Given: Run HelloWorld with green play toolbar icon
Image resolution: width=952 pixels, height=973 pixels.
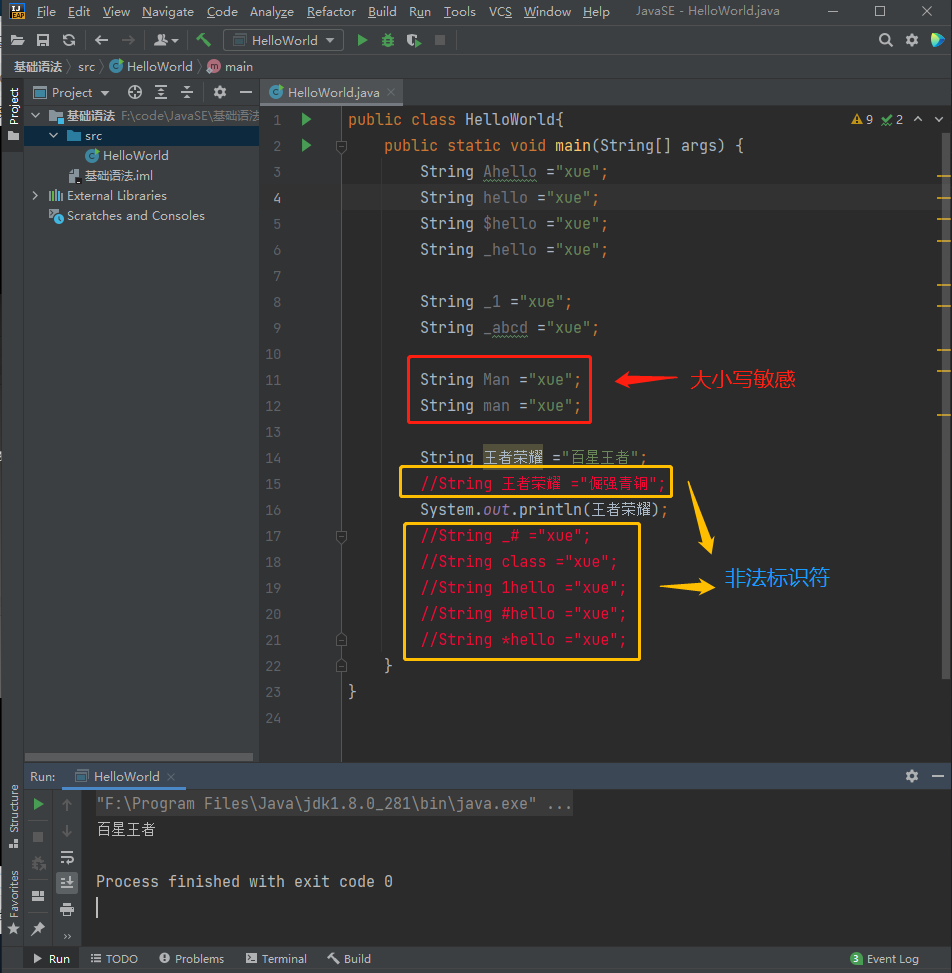Looking at the screenshot, I should (362, 40).
